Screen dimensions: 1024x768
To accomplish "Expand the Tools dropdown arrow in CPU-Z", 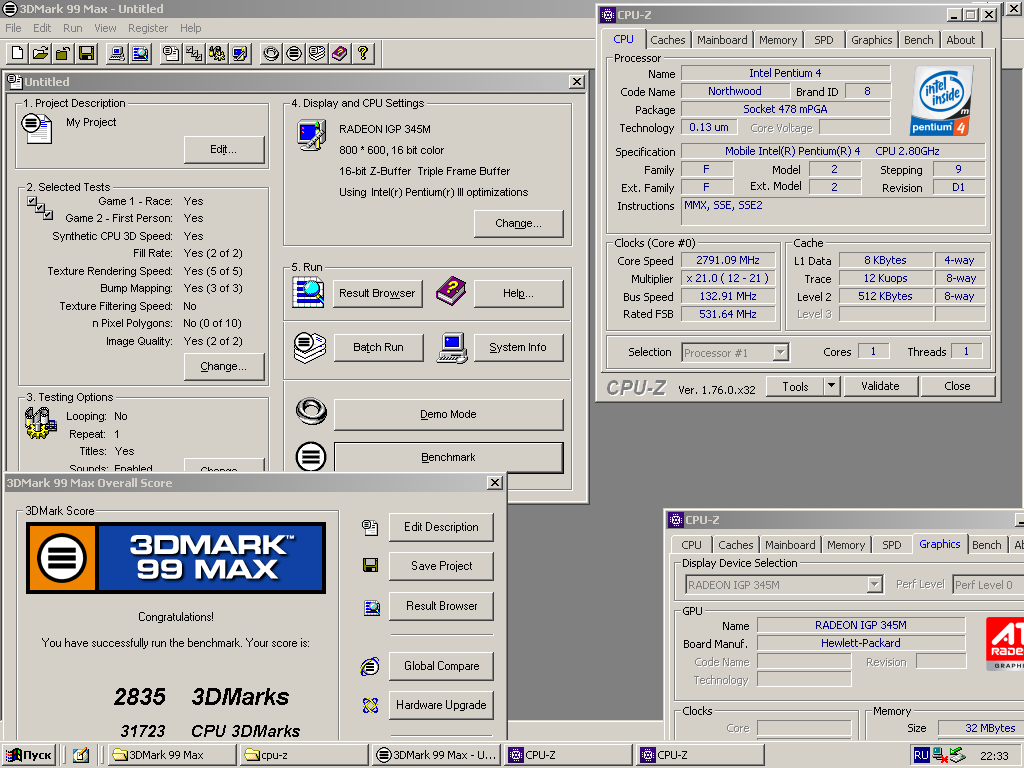I will (831, 386).
